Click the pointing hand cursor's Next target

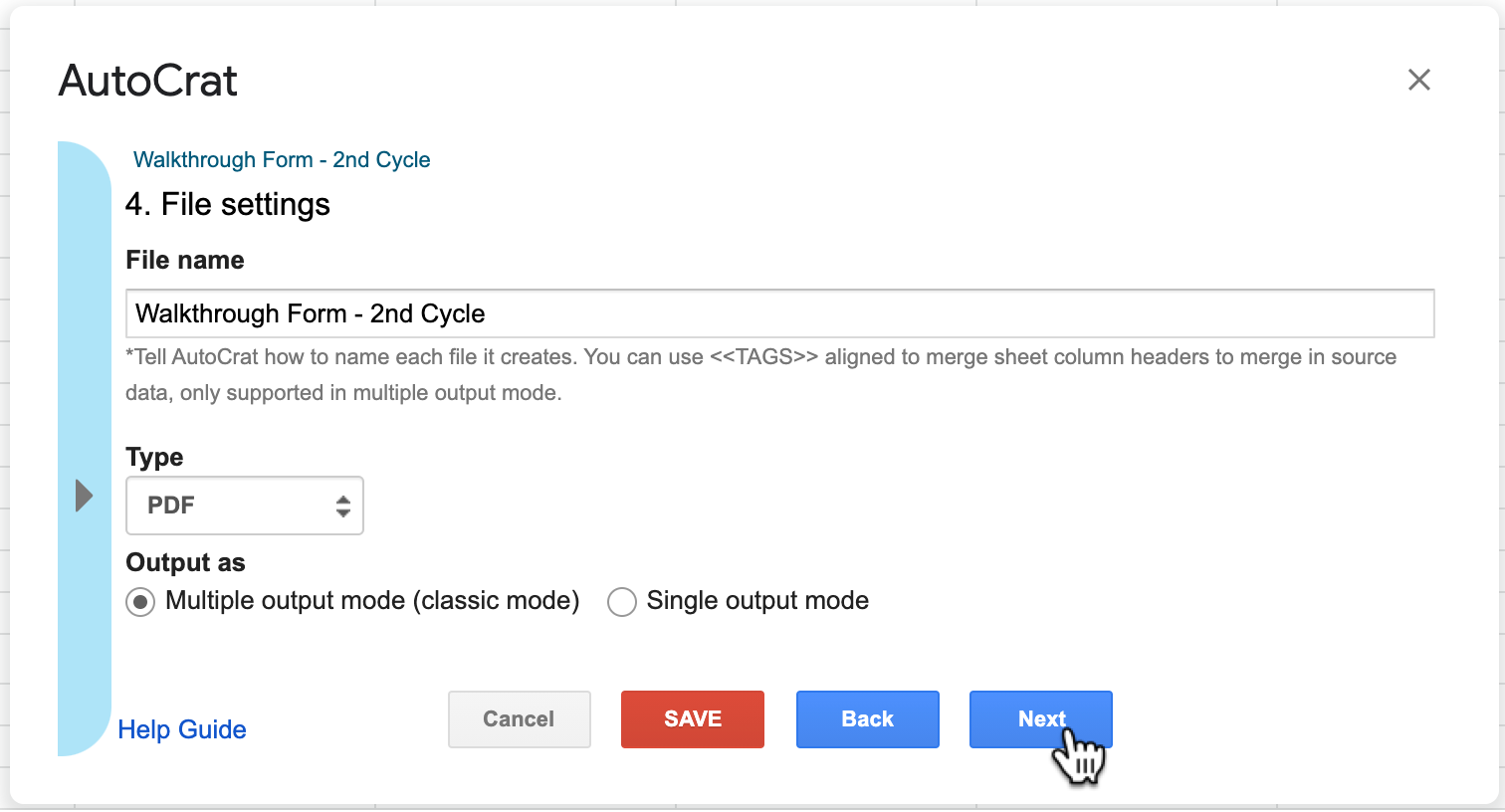1040,718
